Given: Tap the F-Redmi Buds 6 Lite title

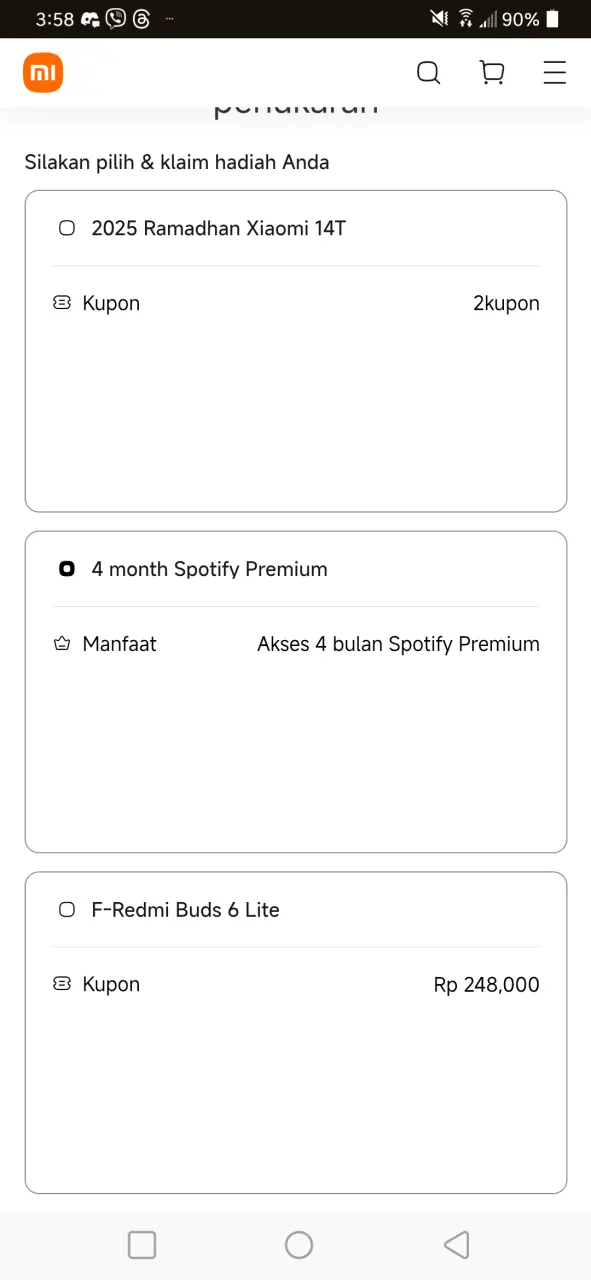Looking at the screenshot, I should (186, 910).
